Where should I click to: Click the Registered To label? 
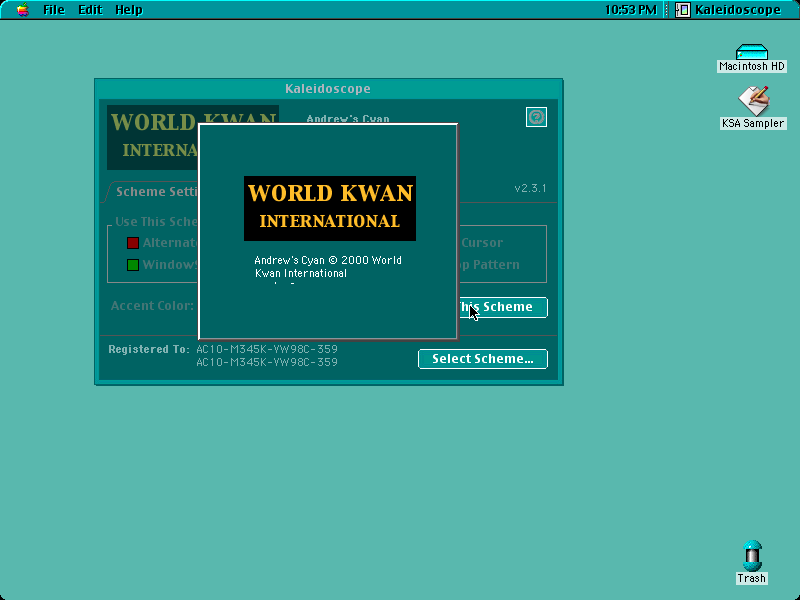[x=148, y=349]
